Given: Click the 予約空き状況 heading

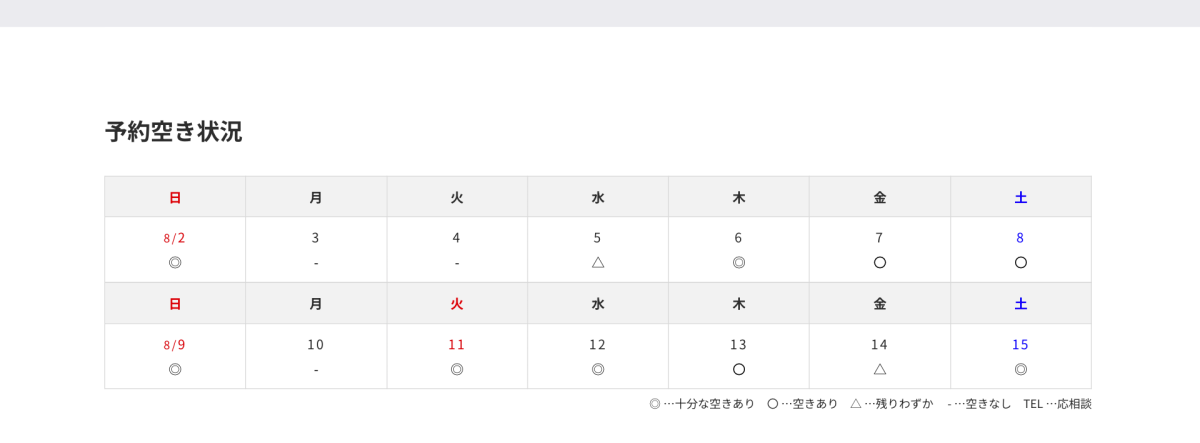Looking at the screenshot, I should coord(174,132).
